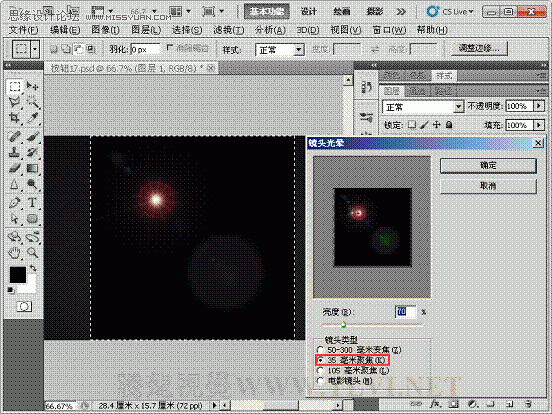Open the 视图(V) menu
Image resolution: width=552 pixels, height=414 pixels.
(x=346, y=30)
